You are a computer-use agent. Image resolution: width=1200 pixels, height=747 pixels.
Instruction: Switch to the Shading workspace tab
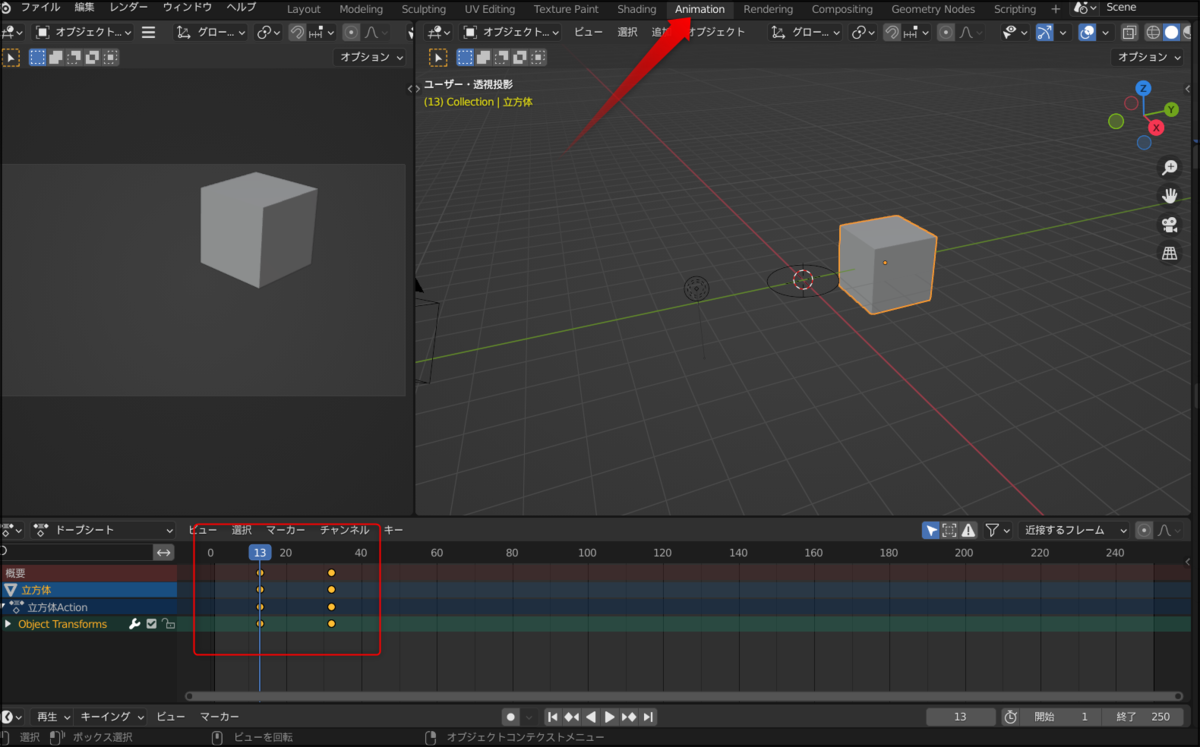[x=637, y=9]
